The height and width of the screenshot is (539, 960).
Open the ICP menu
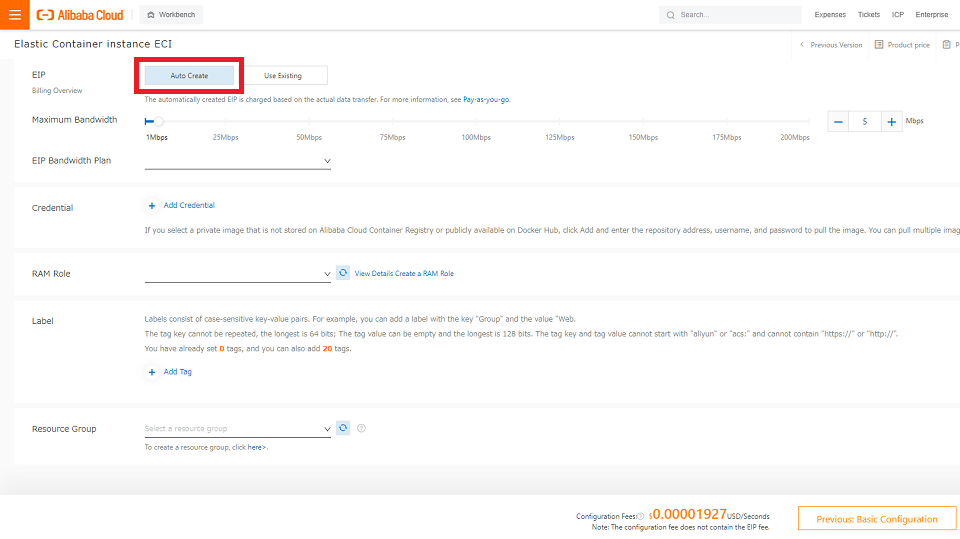point(898,15)
